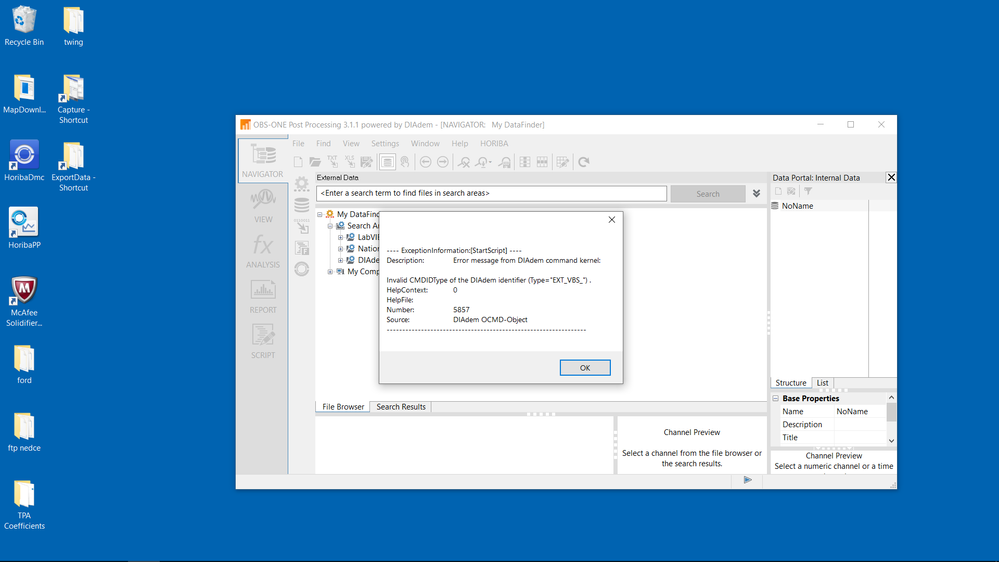This screenshot has height=562, width=999.
Task: Switch to the File Browser tab
Action: tap(343, 407)
